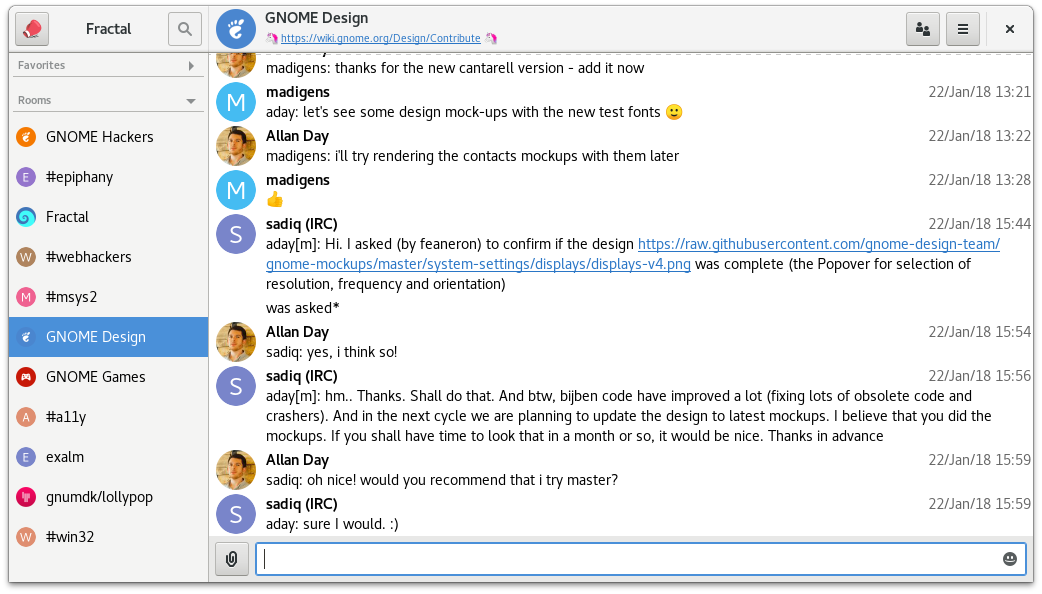Click madigens avatar beside thumbs-up message
Screen dimensions: 1042x594
pos(236,190)
